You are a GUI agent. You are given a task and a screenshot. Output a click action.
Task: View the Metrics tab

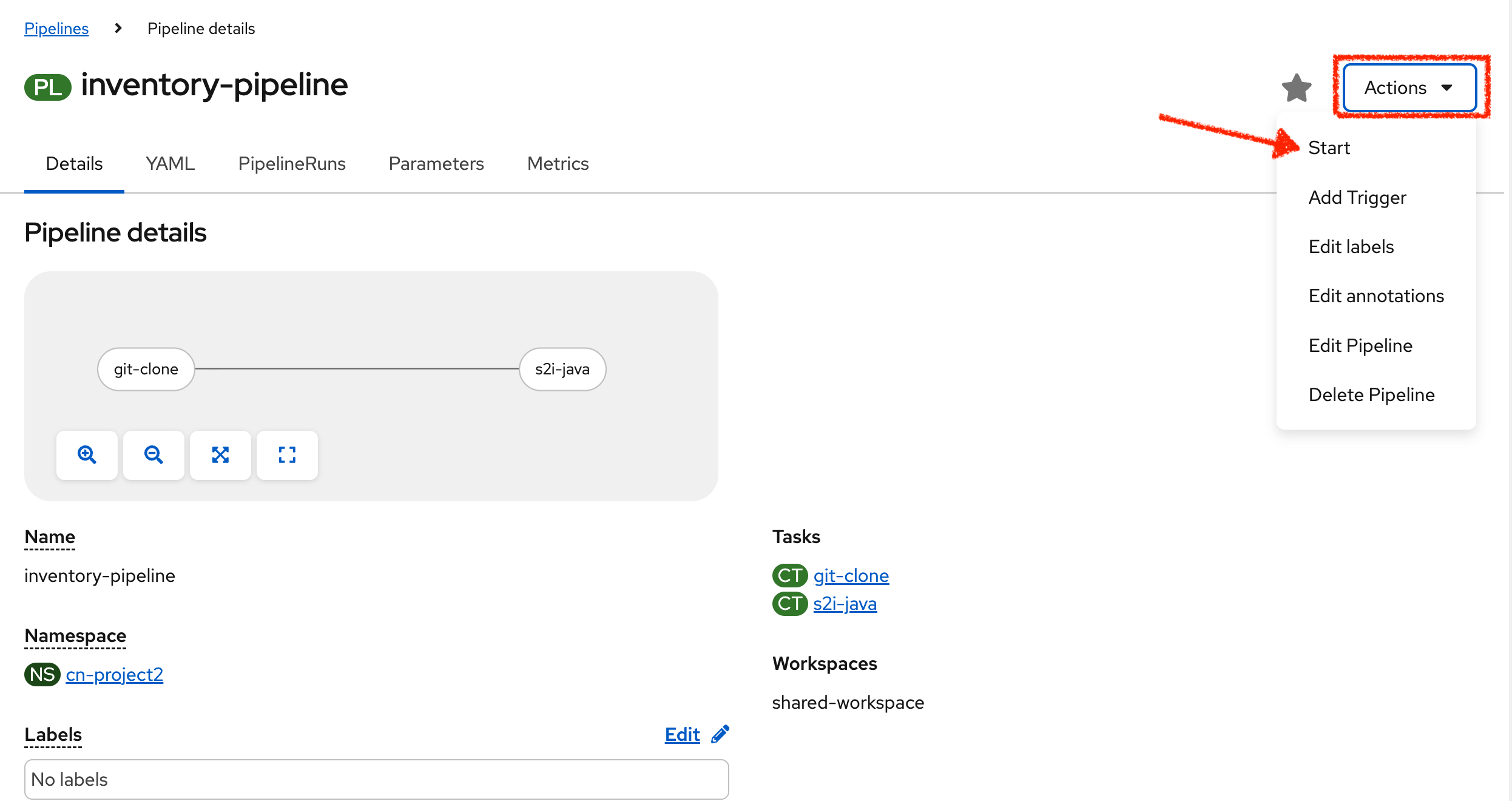(557, 163)
